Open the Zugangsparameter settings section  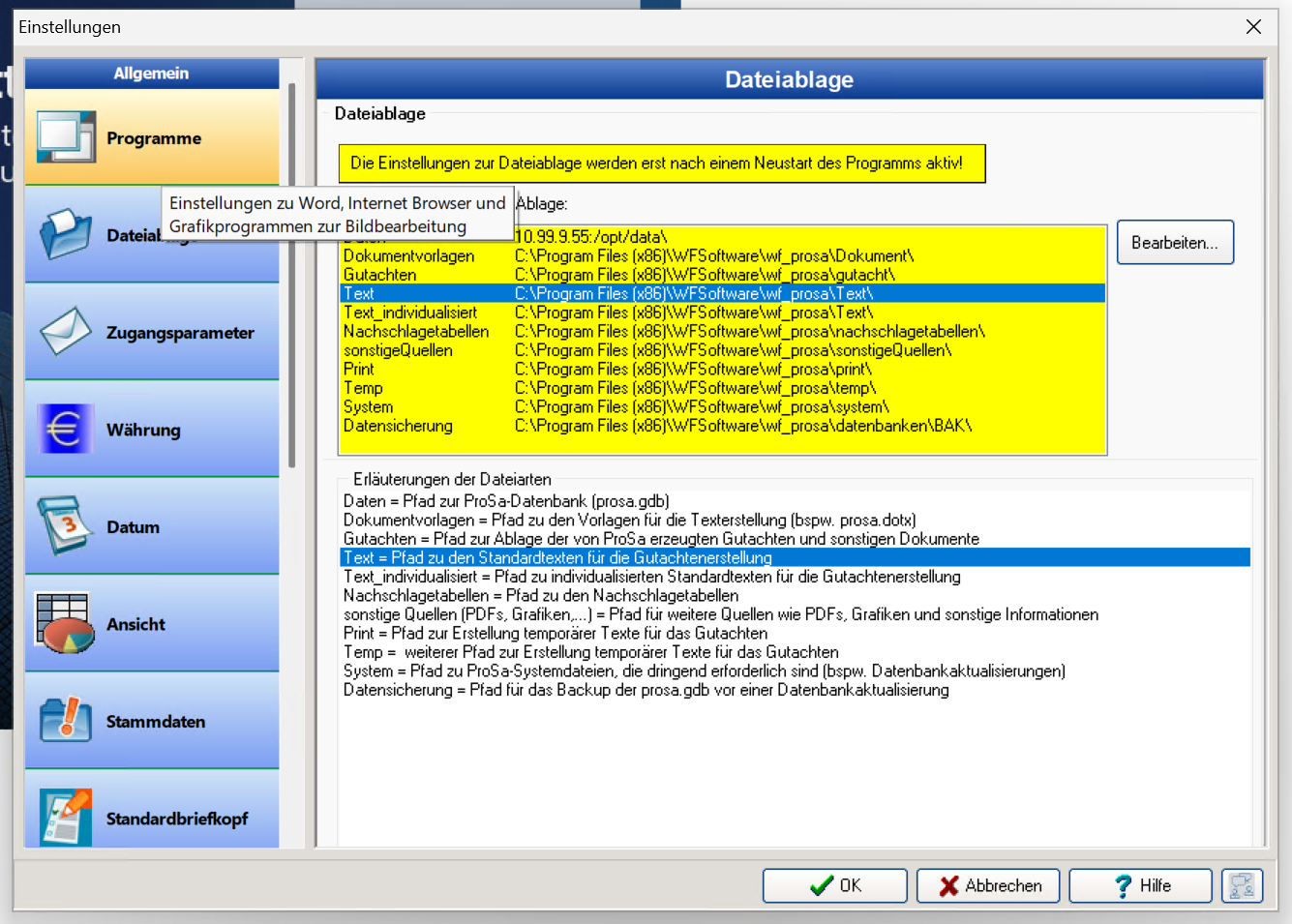point(152,332)
